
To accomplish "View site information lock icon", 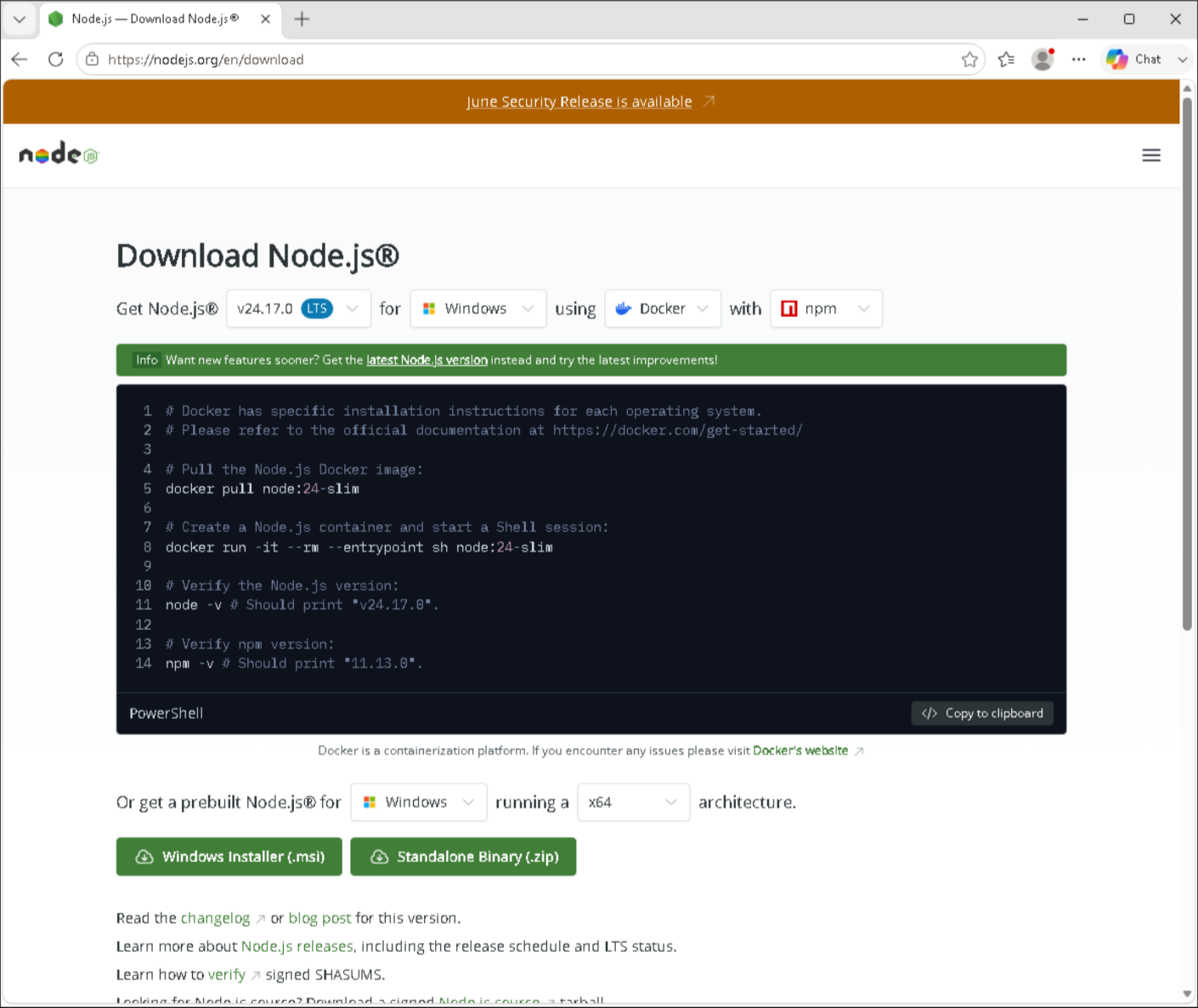I will click(93, 59).
